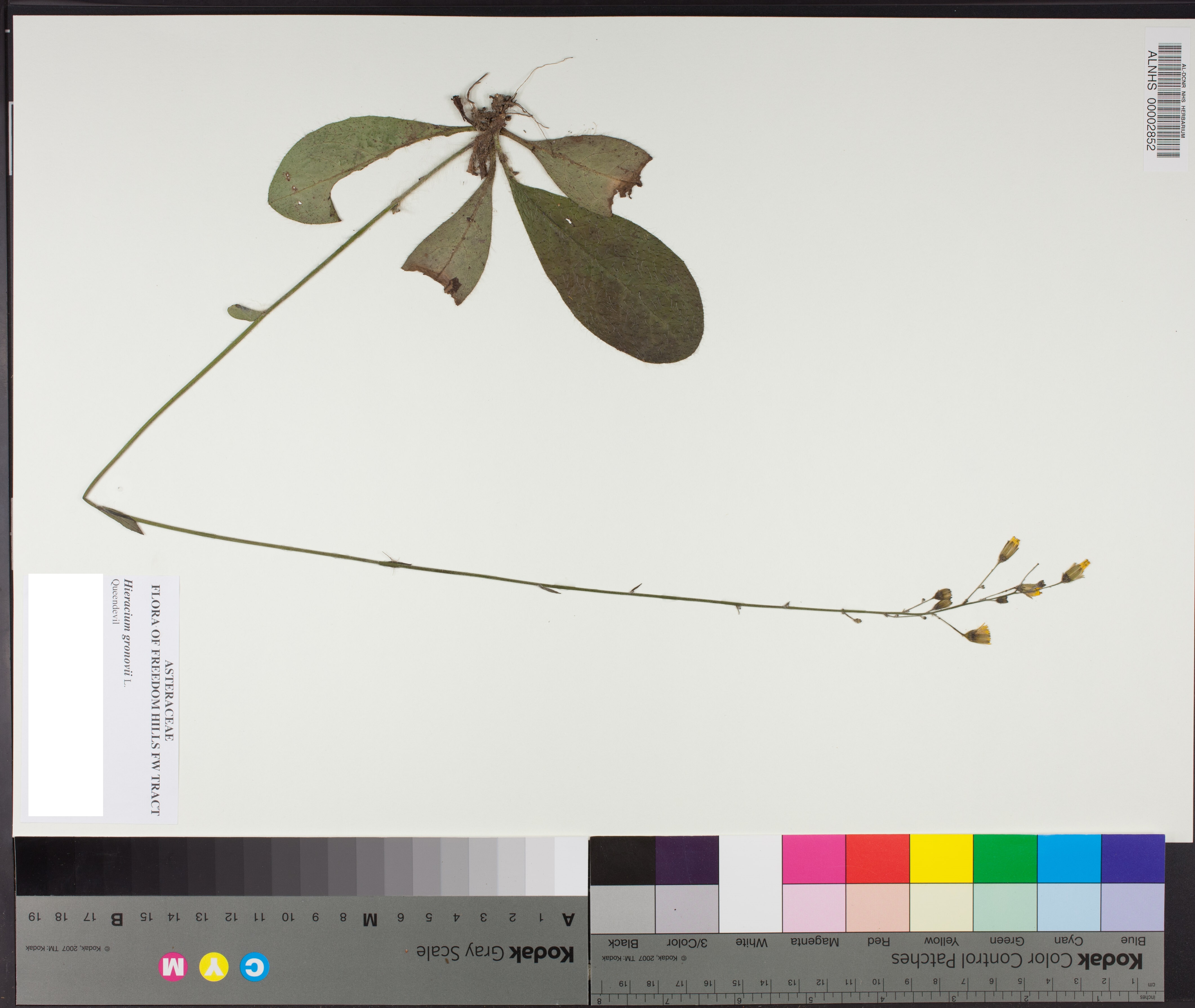Click the saturated cyan color patch
Viewport: 1195px width, 1008px height.
1069,859
